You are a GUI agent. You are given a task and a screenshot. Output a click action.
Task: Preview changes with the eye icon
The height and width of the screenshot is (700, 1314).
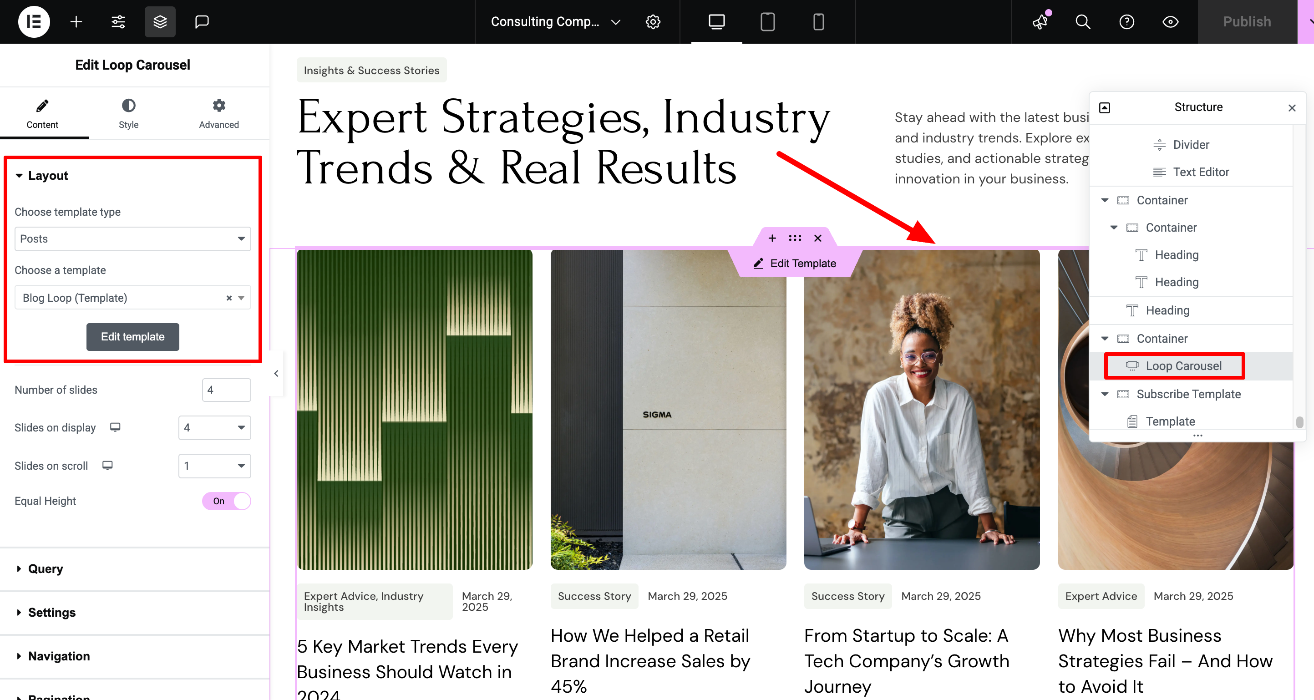(1171, 22)
